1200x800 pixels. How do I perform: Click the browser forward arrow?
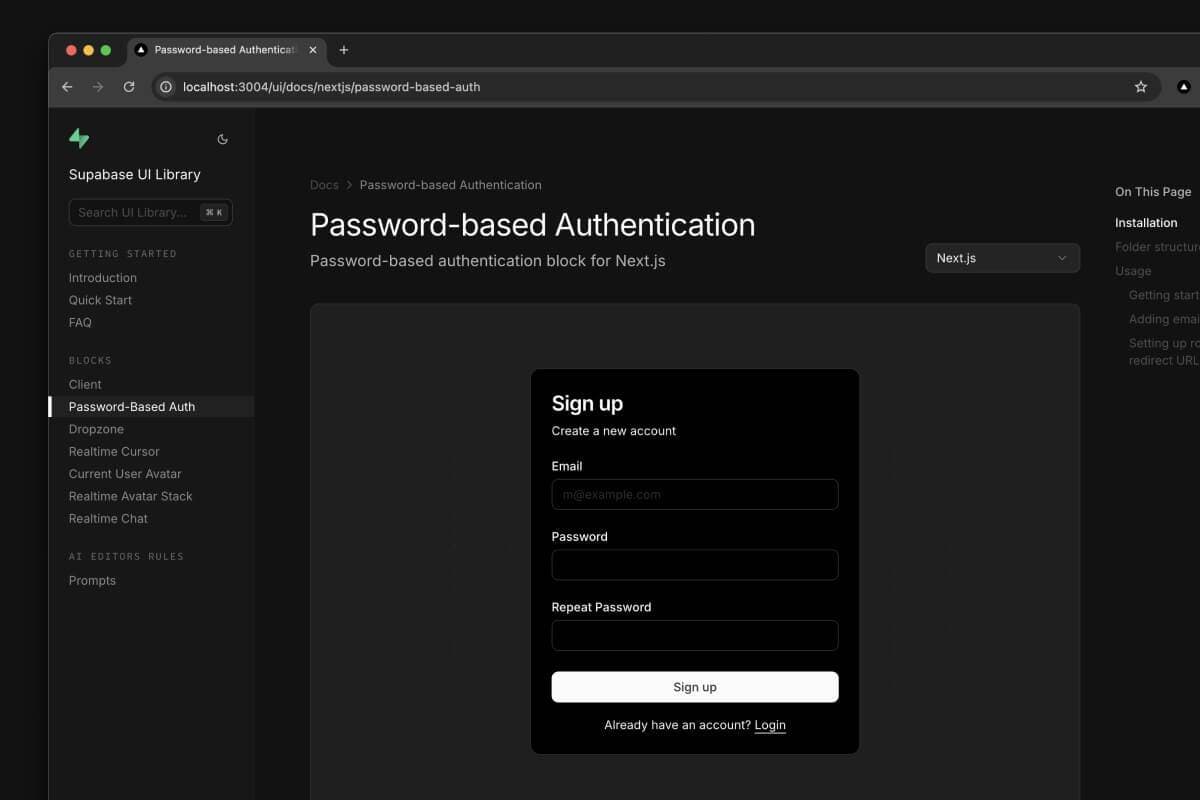97,87
